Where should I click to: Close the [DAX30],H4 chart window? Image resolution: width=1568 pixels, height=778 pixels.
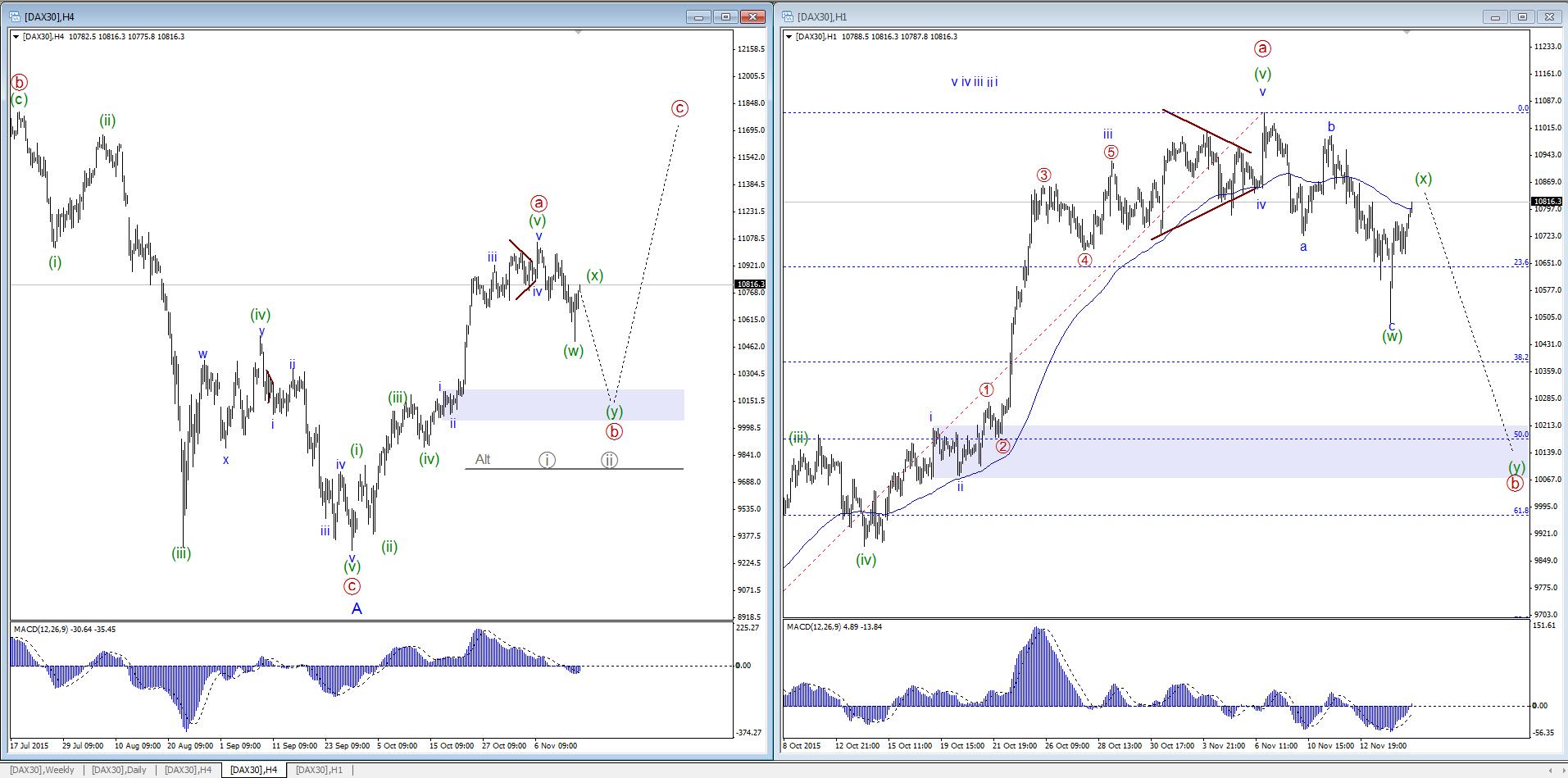click(753, 16)
